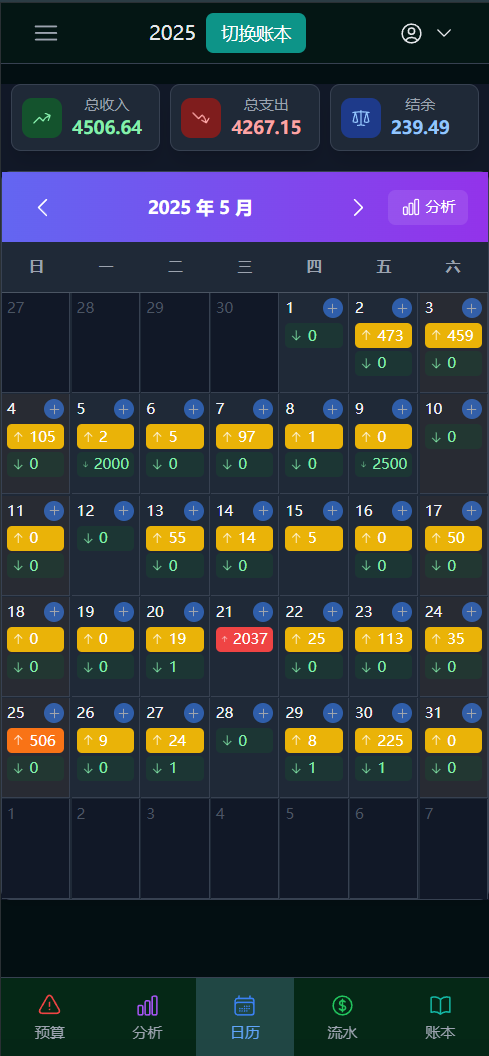Open the 账本 ledger tab
Screen dimensions: 489x1056
click(441, 1017)
